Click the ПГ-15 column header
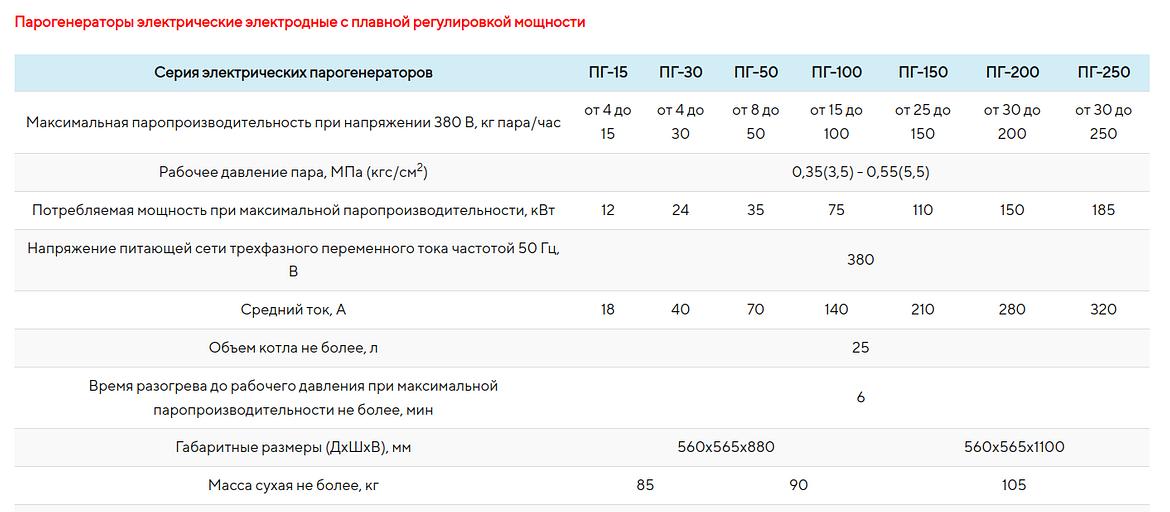 pos(608,72)
